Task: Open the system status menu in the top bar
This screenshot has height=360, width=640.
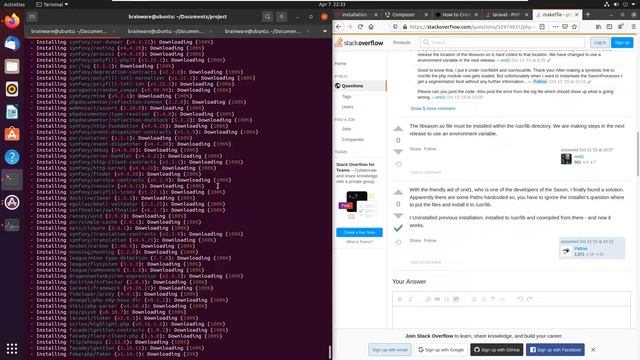Action: (621, 4)
